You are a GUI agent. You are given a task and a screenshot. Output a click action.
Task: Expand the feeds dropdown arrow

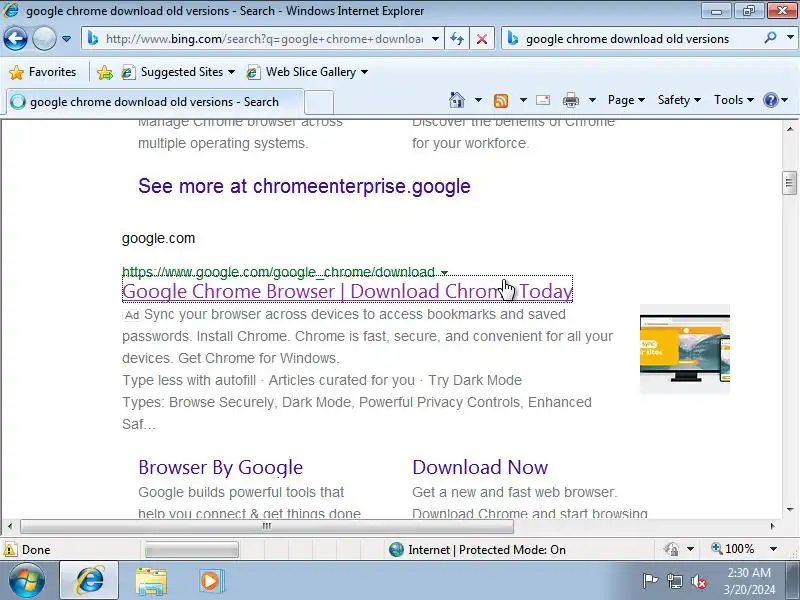[x=523, y=100]
